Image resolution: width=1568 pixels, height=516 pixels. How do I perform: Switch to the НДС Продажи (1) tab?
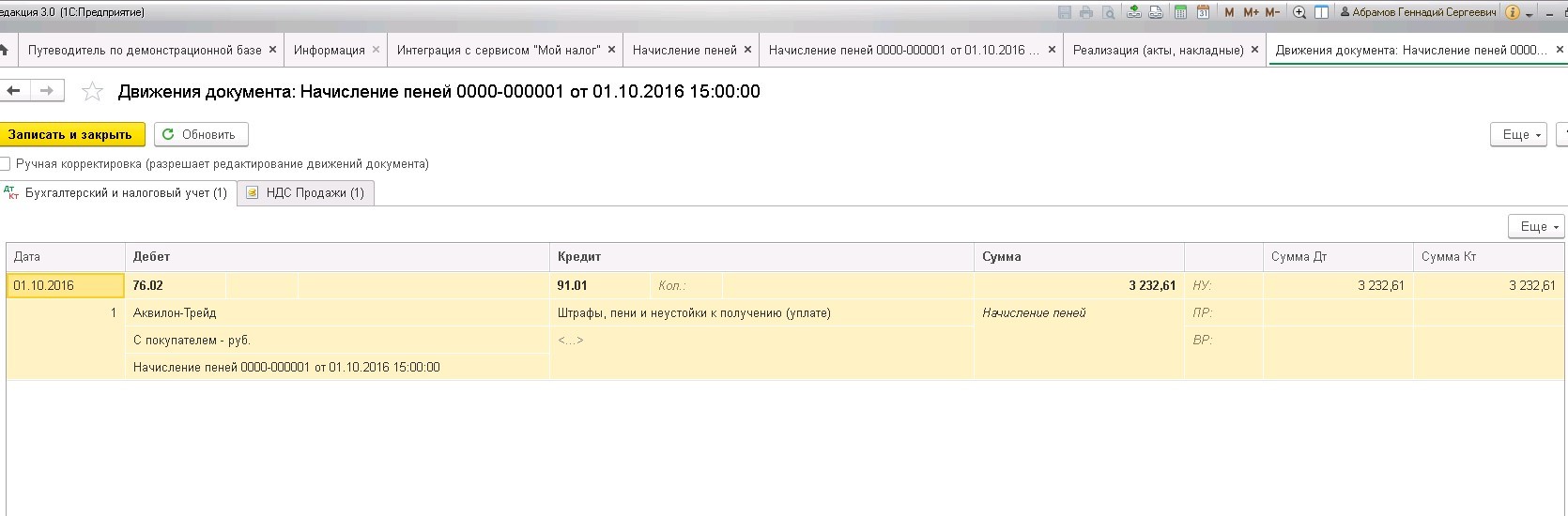pyautogui.click(x=306, y=192)
